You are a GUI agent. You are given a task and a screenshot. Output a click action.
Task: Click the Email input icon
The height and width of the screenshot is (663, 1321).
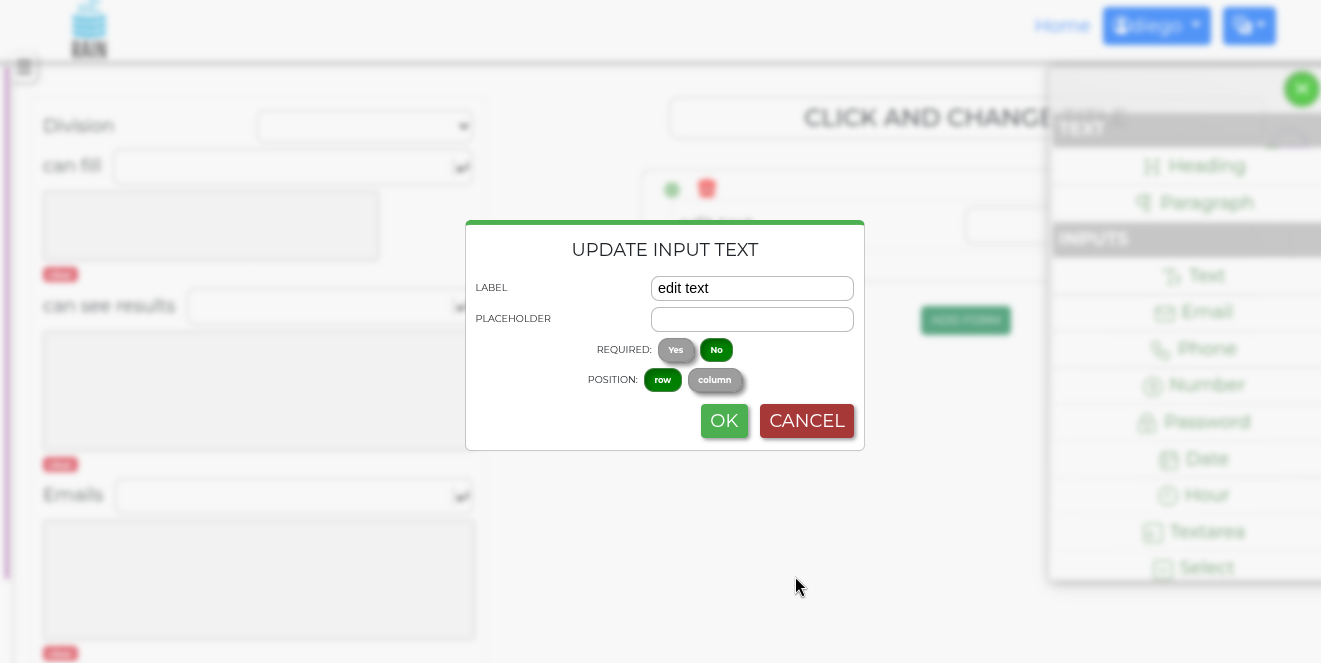(x=1164, y=313)
